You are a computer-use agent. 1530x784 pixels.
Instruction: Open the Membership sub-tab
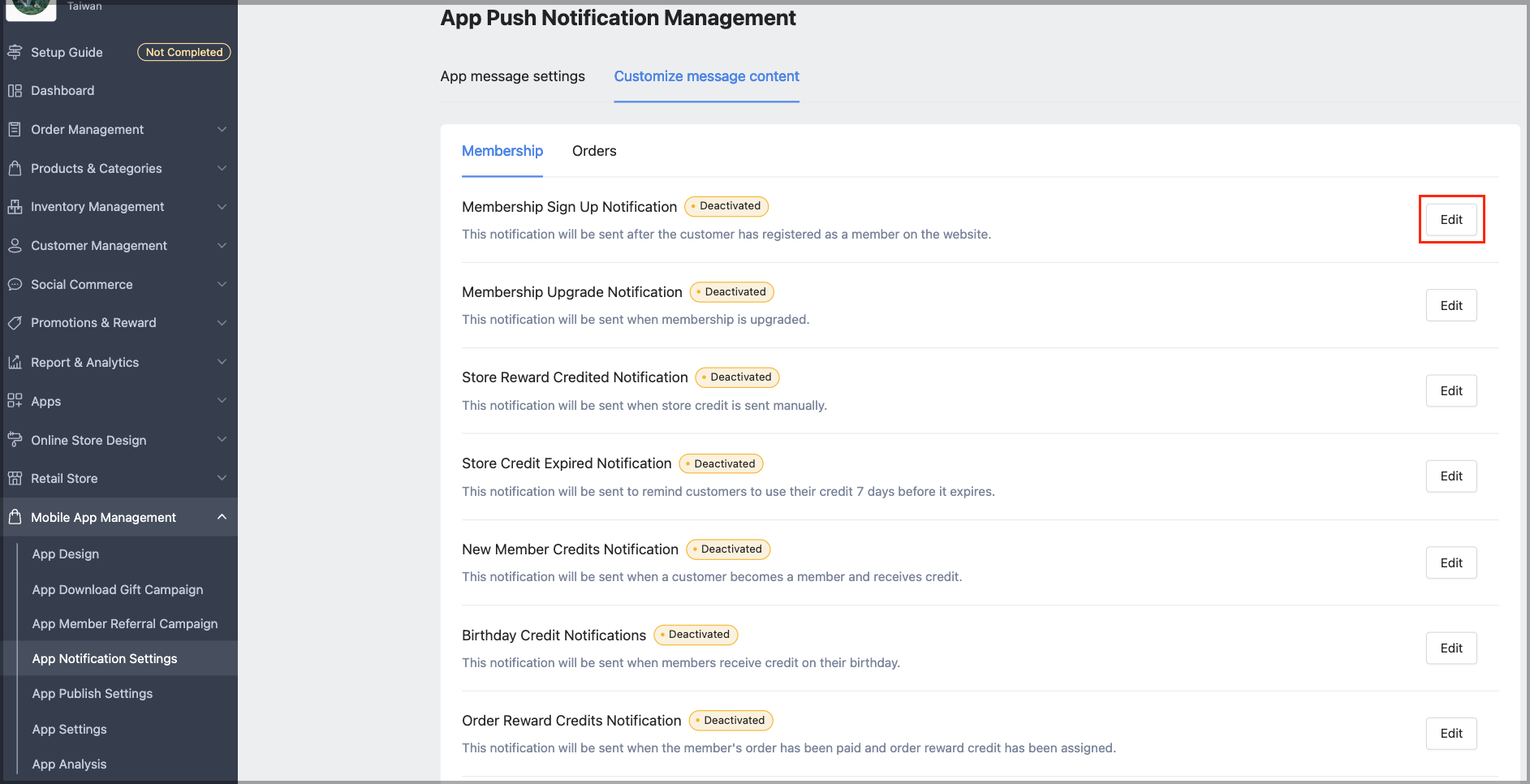(502, 151)
